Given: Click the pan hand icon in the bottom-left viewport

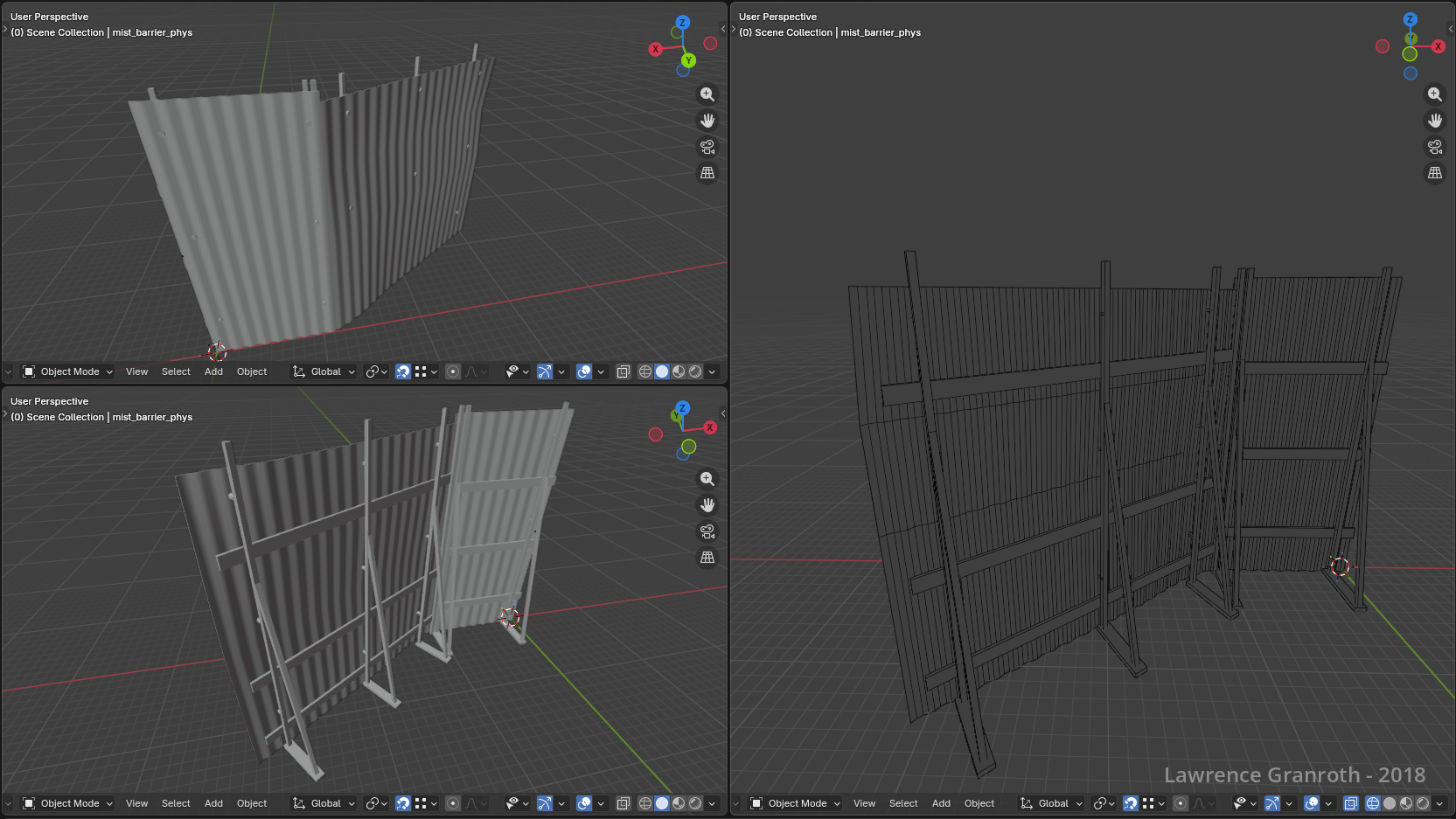Looking at the screenshot, I should 707,505.
